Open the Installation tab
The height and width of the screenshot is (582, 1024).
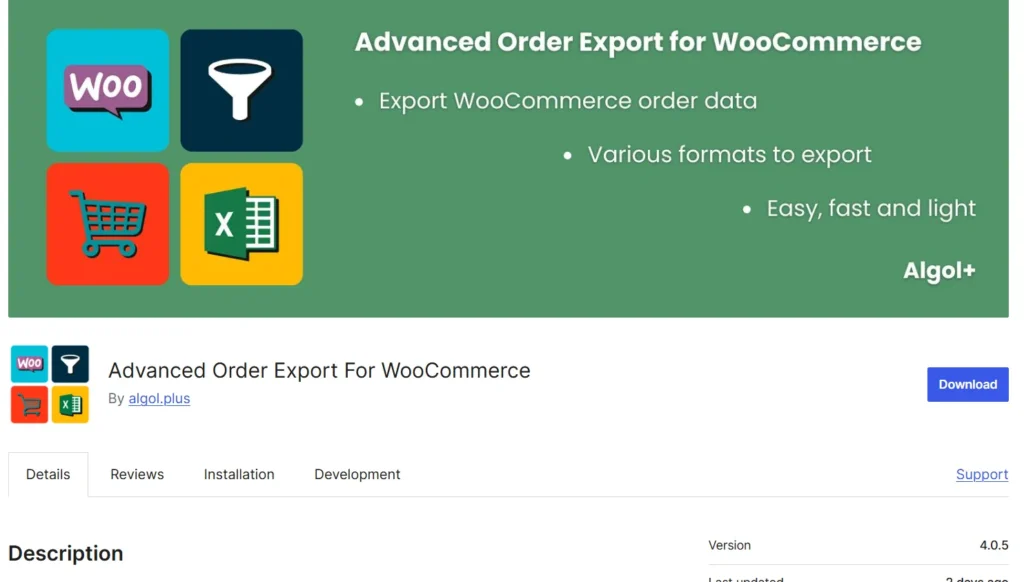pyautogui.click(x=239, y=474)
